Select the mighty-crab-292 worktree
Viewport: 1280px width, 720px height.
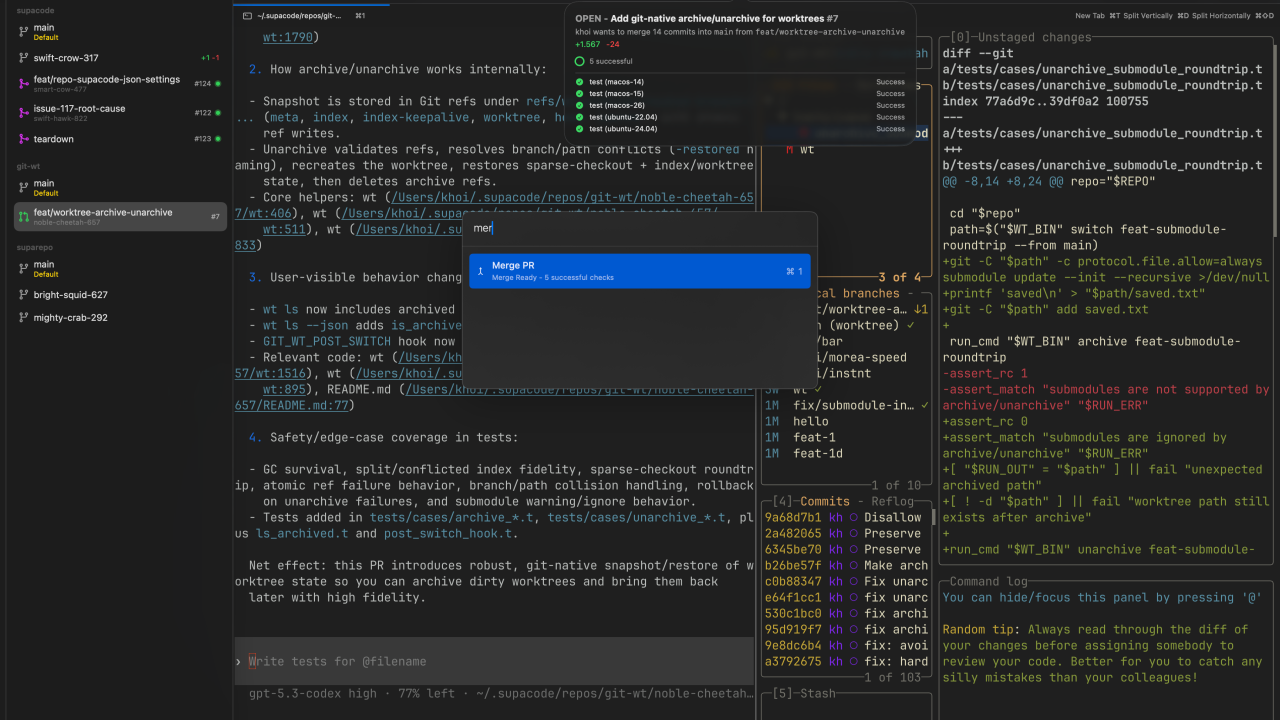121,318
